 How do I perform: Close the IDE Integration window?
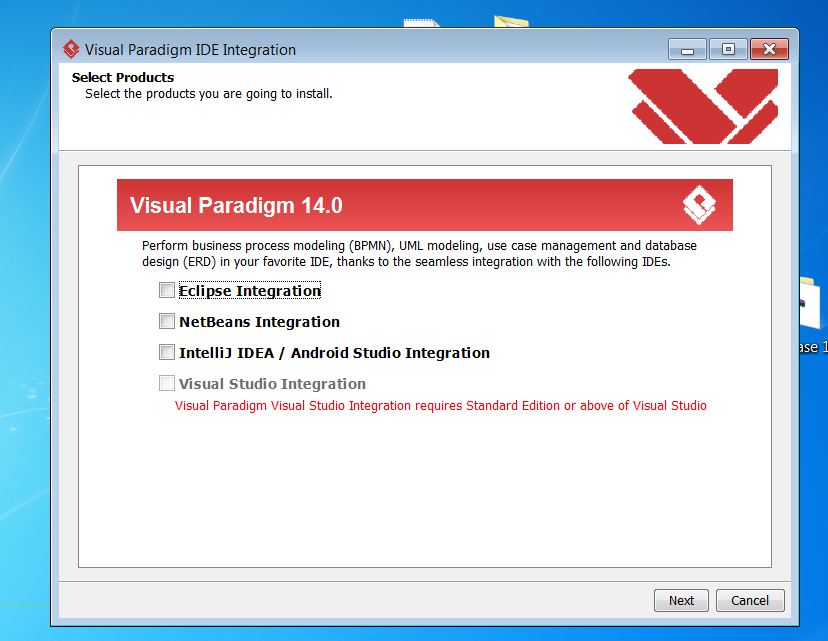click(x=769, y=50)
